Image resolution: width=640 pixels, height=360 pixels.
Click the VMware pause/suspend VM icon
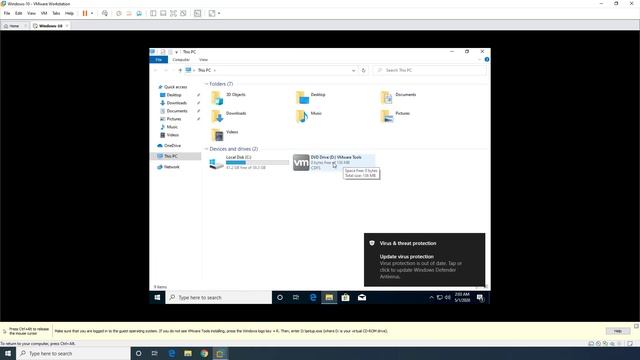(x=85, y=13)
